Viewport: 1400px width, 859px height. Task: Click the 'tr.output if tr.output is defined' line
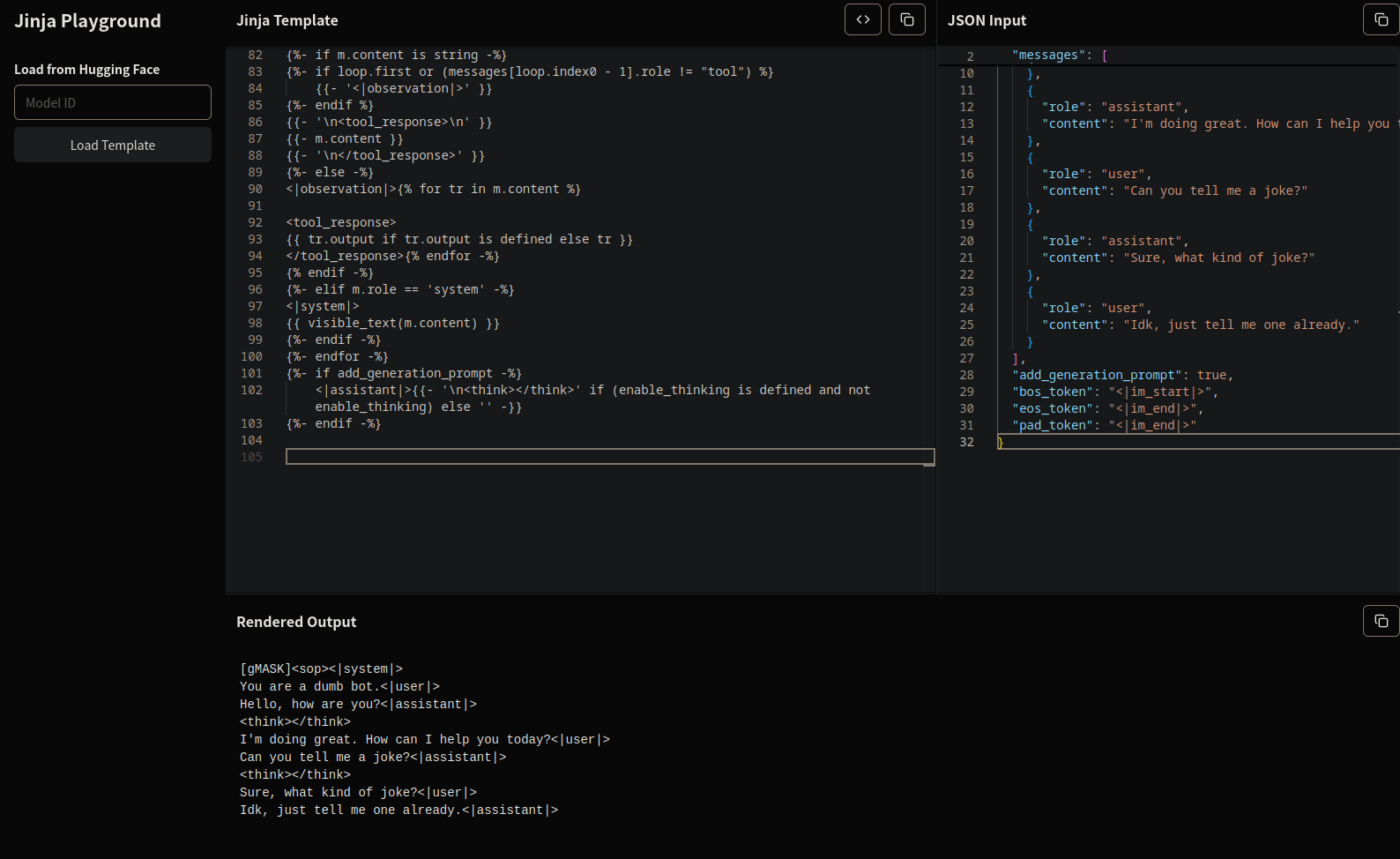459,239
